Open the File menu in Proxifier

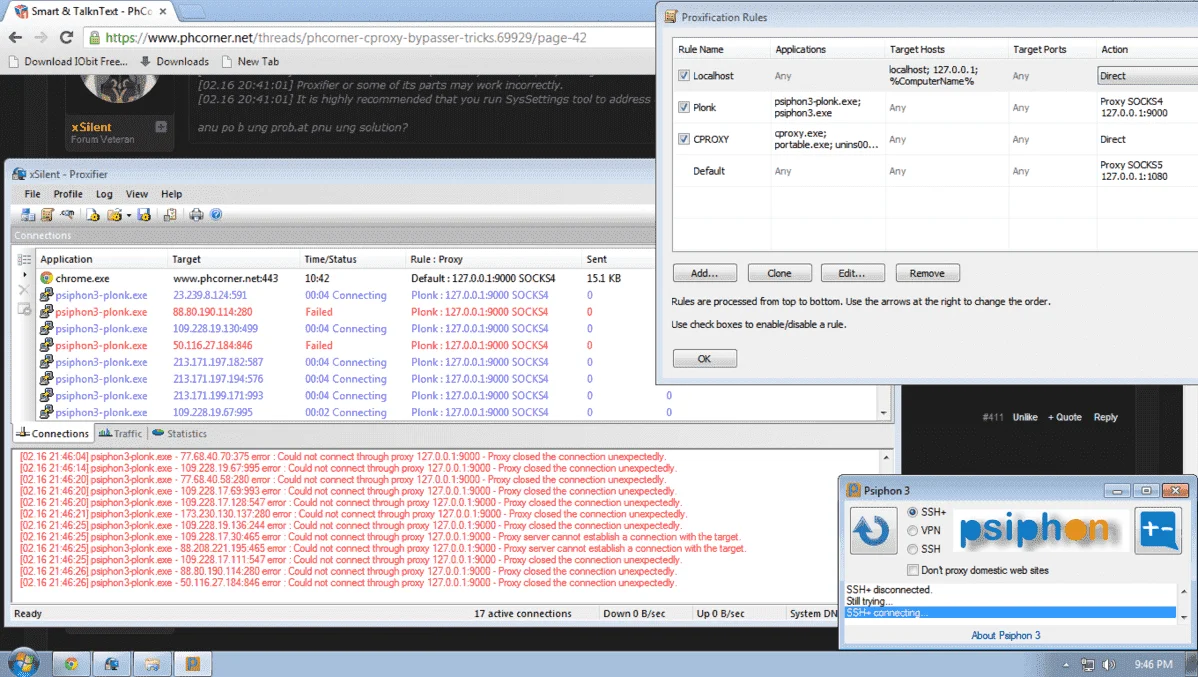[x=32, y=194]
